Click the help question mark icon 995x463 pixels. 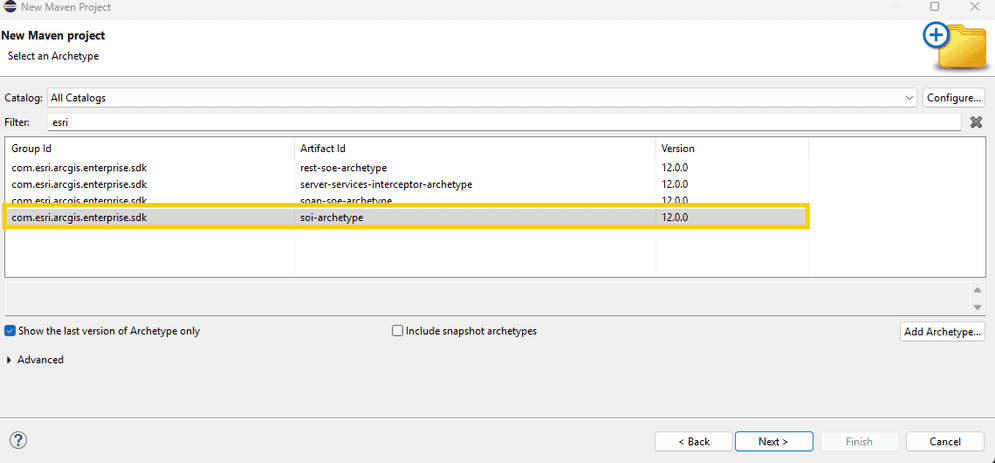[18, 441]
